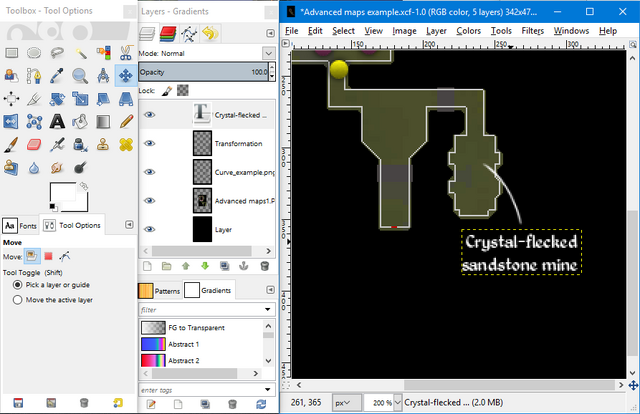Select the Select by Color tool
The height and width of the screenshot is (414, 640).
[103, 53]
